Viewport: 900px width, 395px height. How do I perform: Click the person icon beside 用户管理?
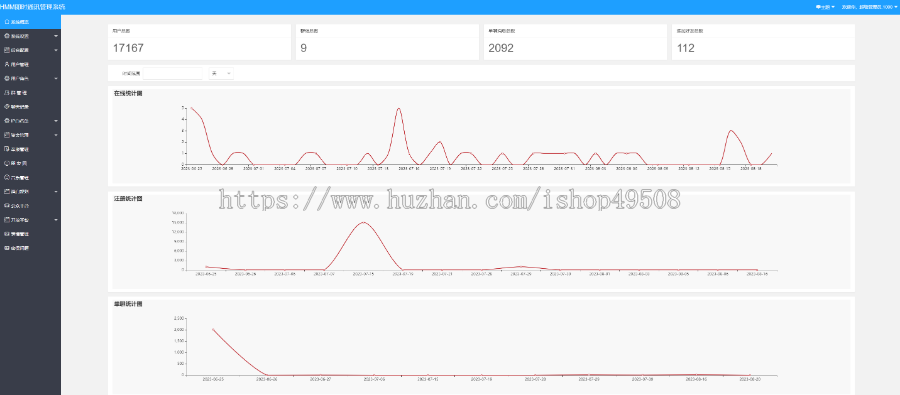pyautogui.click(x=6, y=64)
